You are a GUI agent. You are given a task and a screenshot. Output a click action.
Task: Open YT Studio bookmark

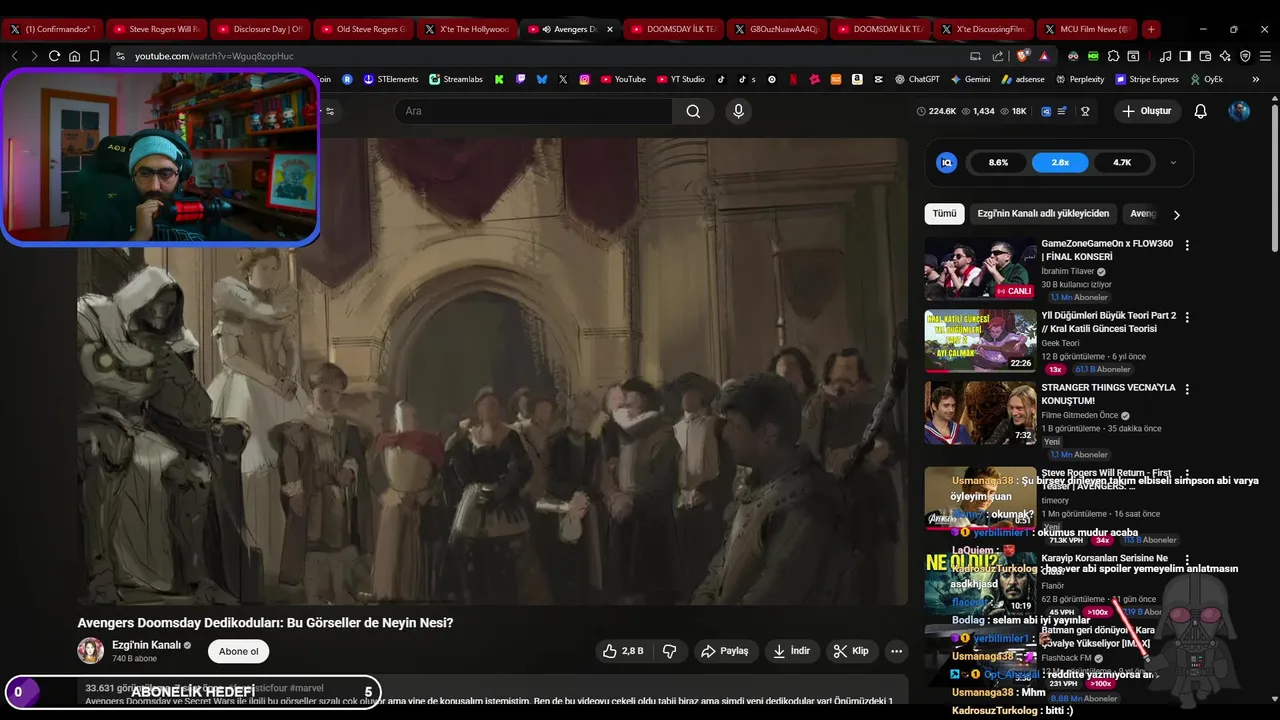680,79
